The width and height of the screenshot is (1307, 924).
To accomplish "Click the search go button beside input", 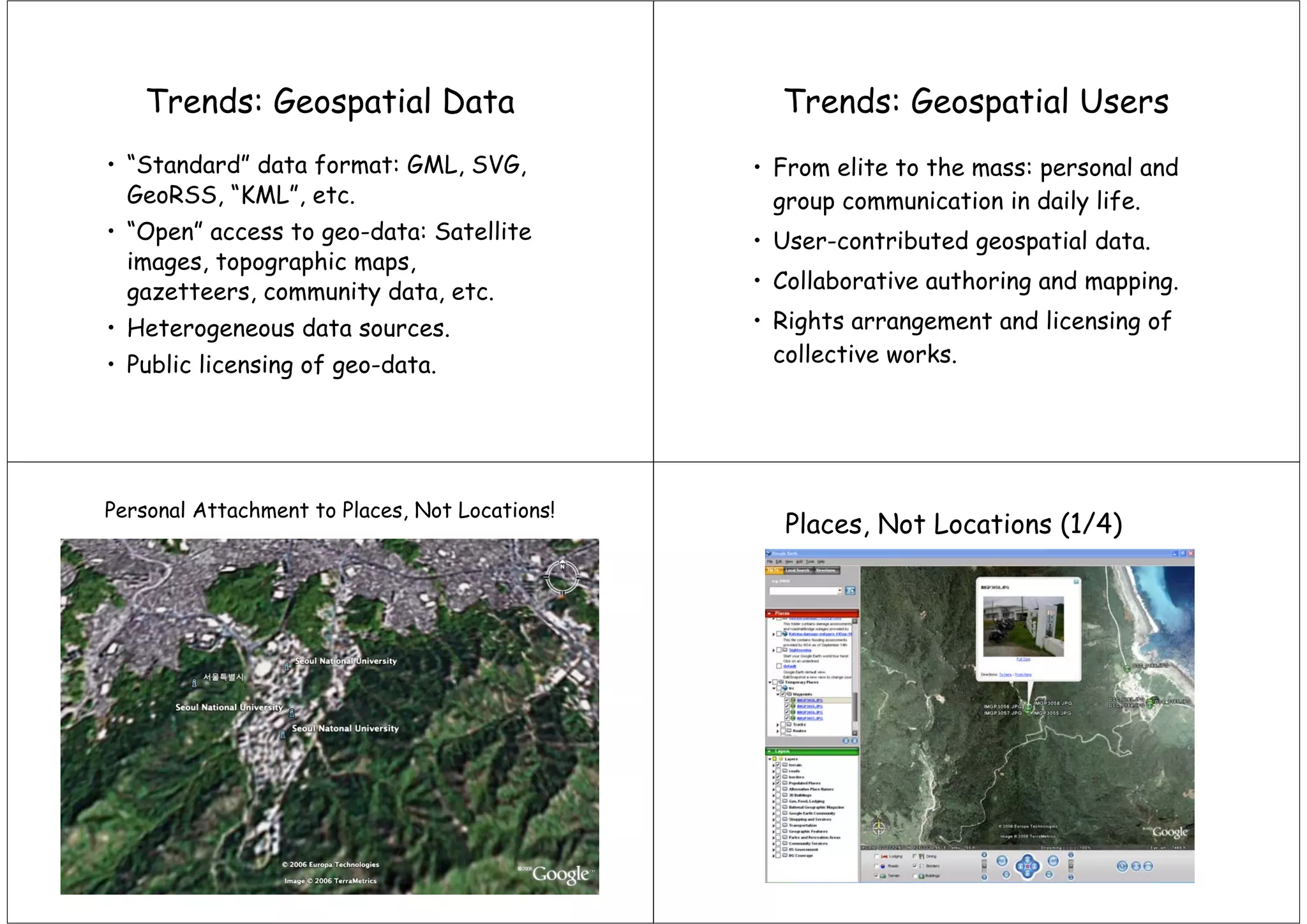I will (x=850, y=590).
